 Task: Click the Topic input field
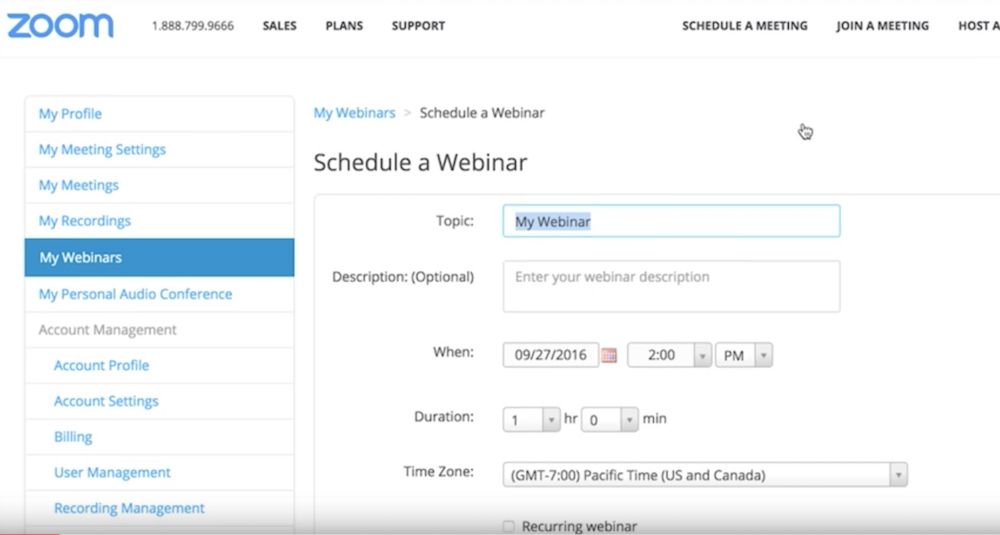(x=670, y=221)
